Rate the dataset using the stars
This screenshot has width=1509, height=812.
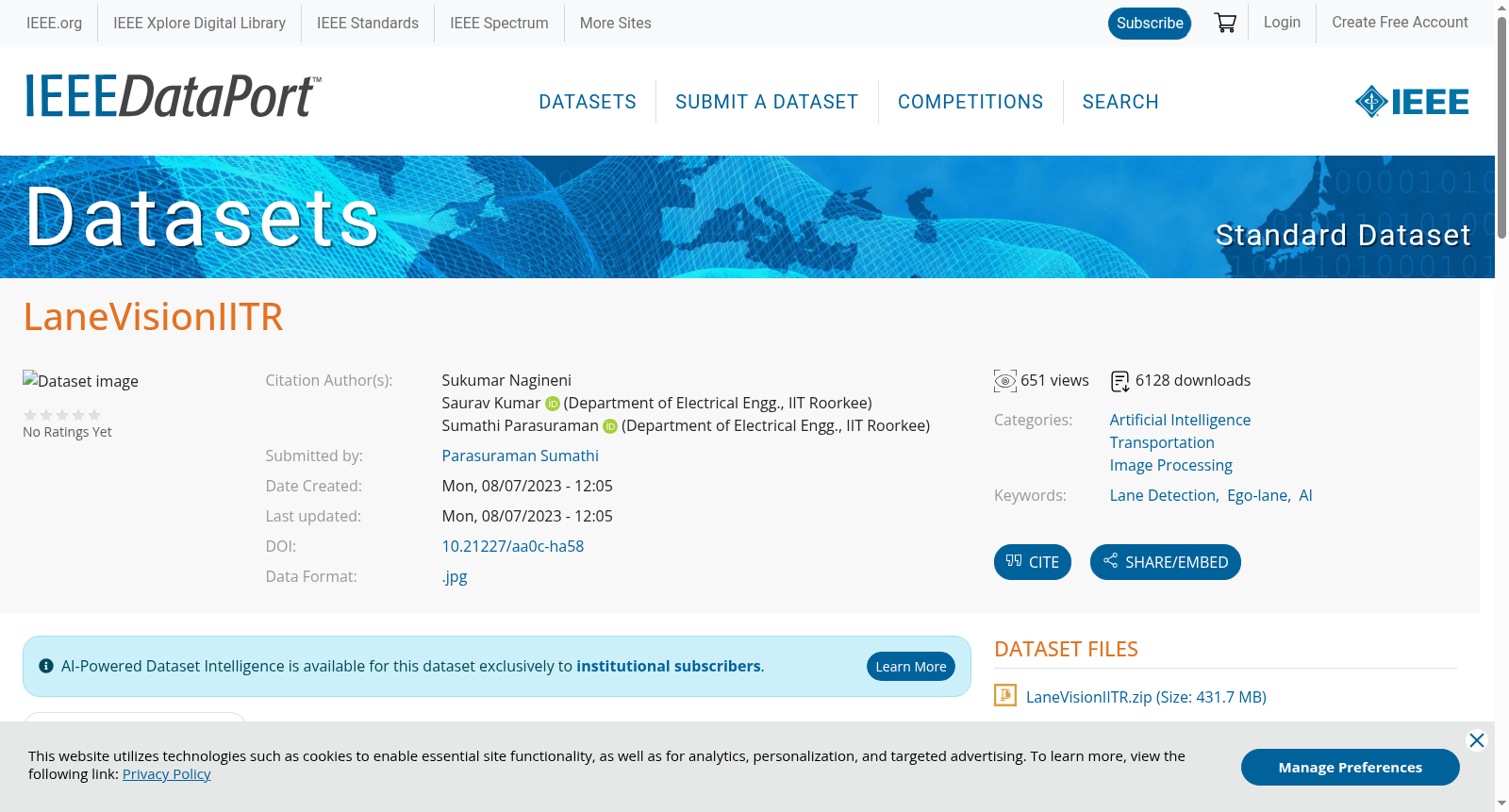click(62, 415)
